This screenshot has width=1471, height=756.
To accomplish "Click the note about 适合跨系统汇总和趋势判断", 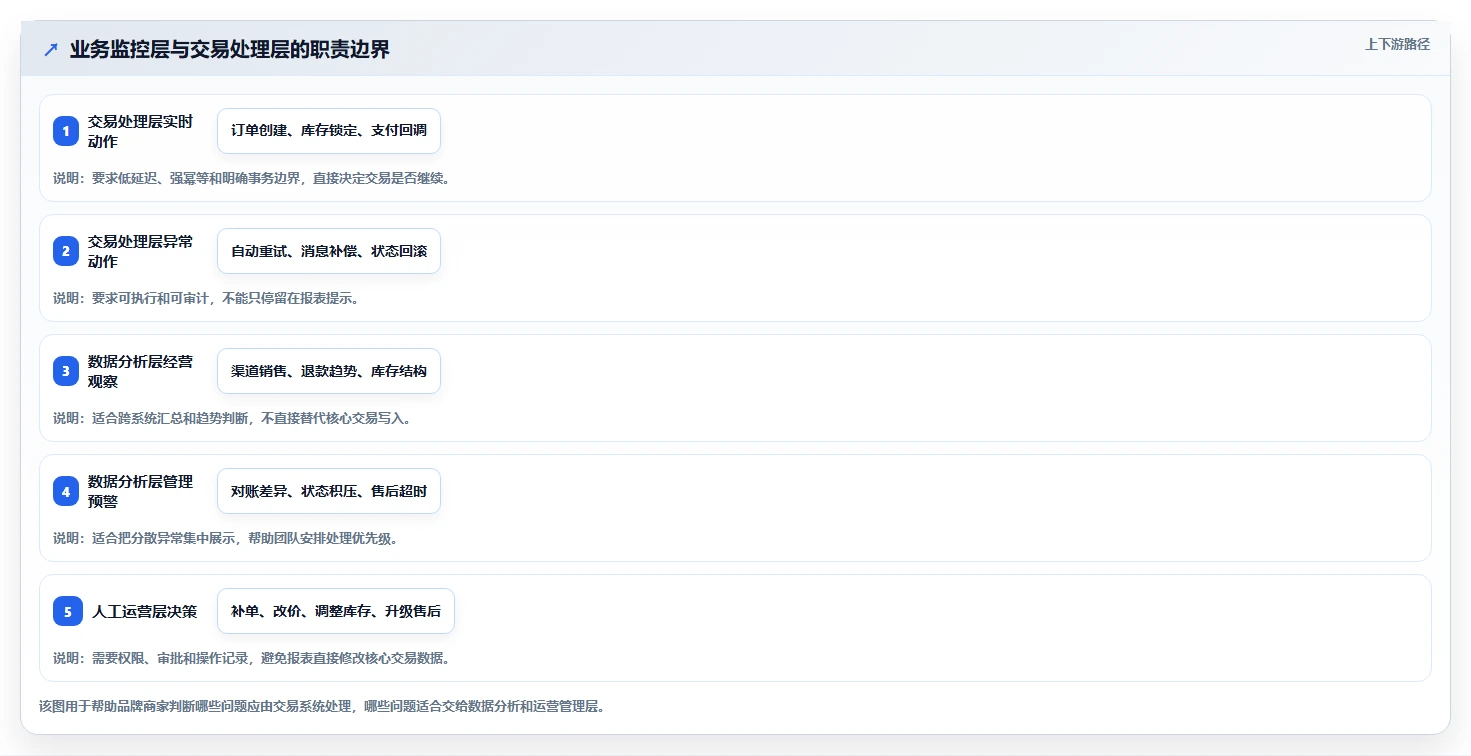I will pos(232,418).
